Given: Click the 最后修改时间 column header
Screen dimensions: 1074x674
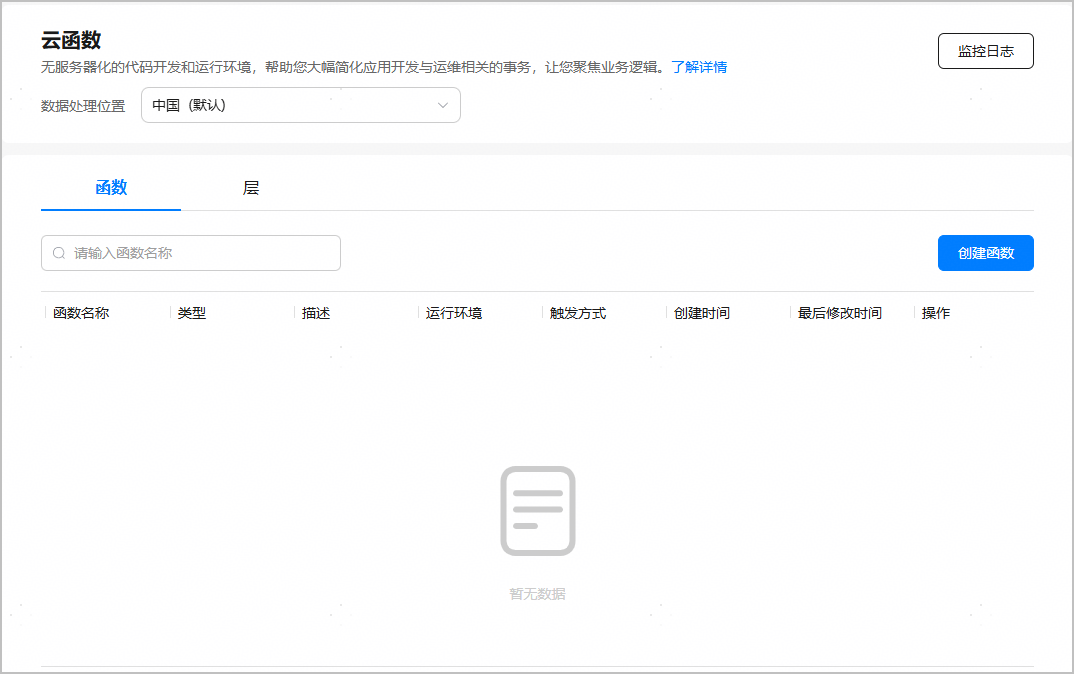Looking at the screenshot, I should (840, 313).
